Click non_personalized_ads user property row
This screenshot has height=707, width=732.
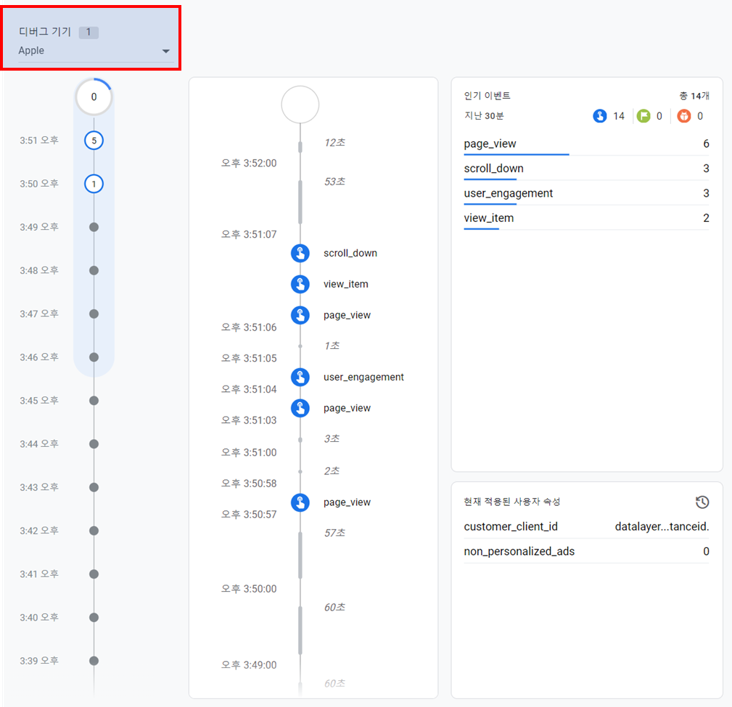click(x=586, y=551)
